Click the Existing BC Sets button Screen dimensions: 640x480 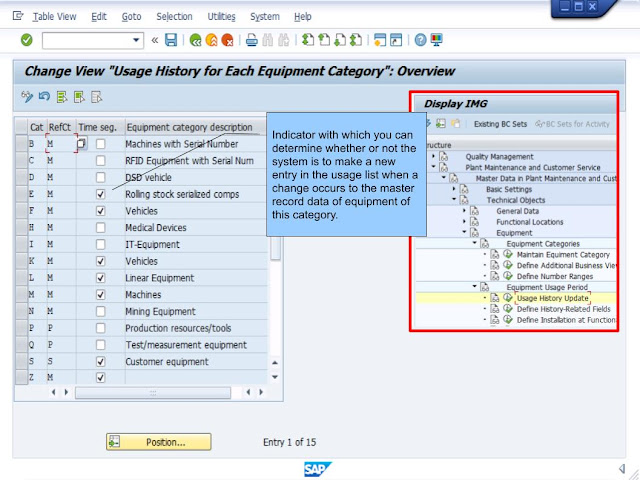pos(500,124)
